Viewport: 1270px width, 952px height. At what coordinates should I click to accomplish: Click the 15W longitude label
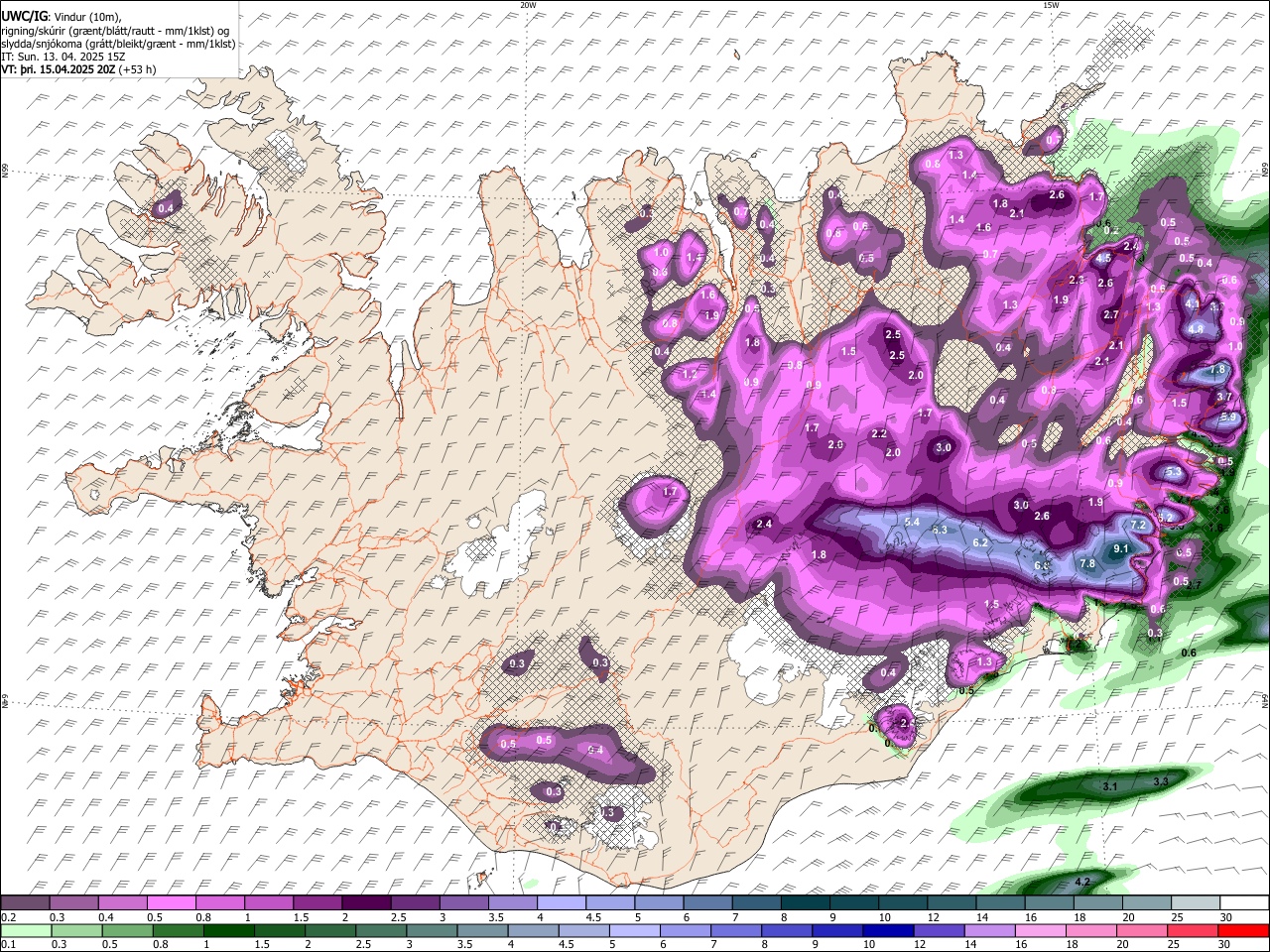pos(1051,5)
